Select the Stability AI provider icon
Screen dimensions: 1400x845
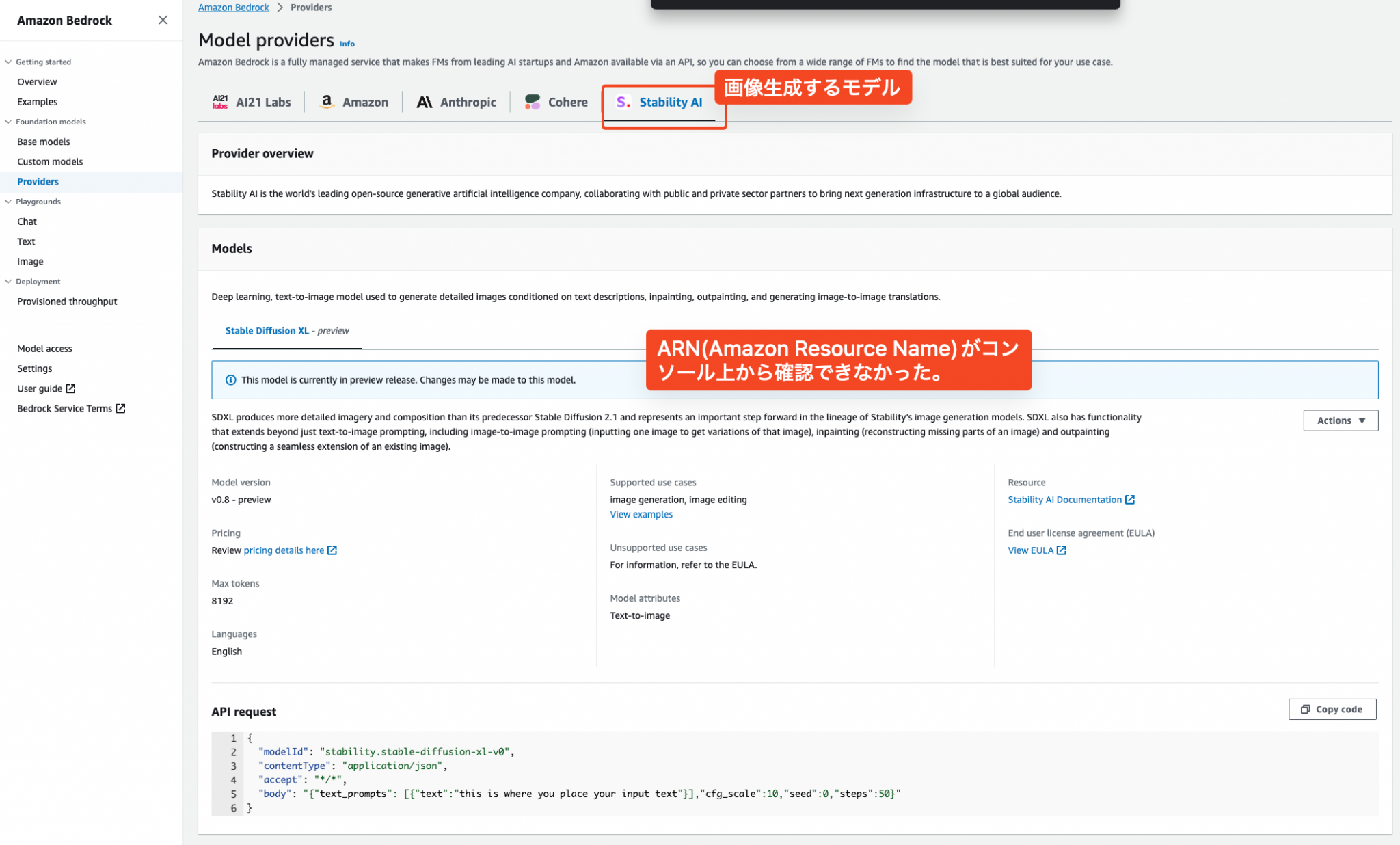point(622,101)
